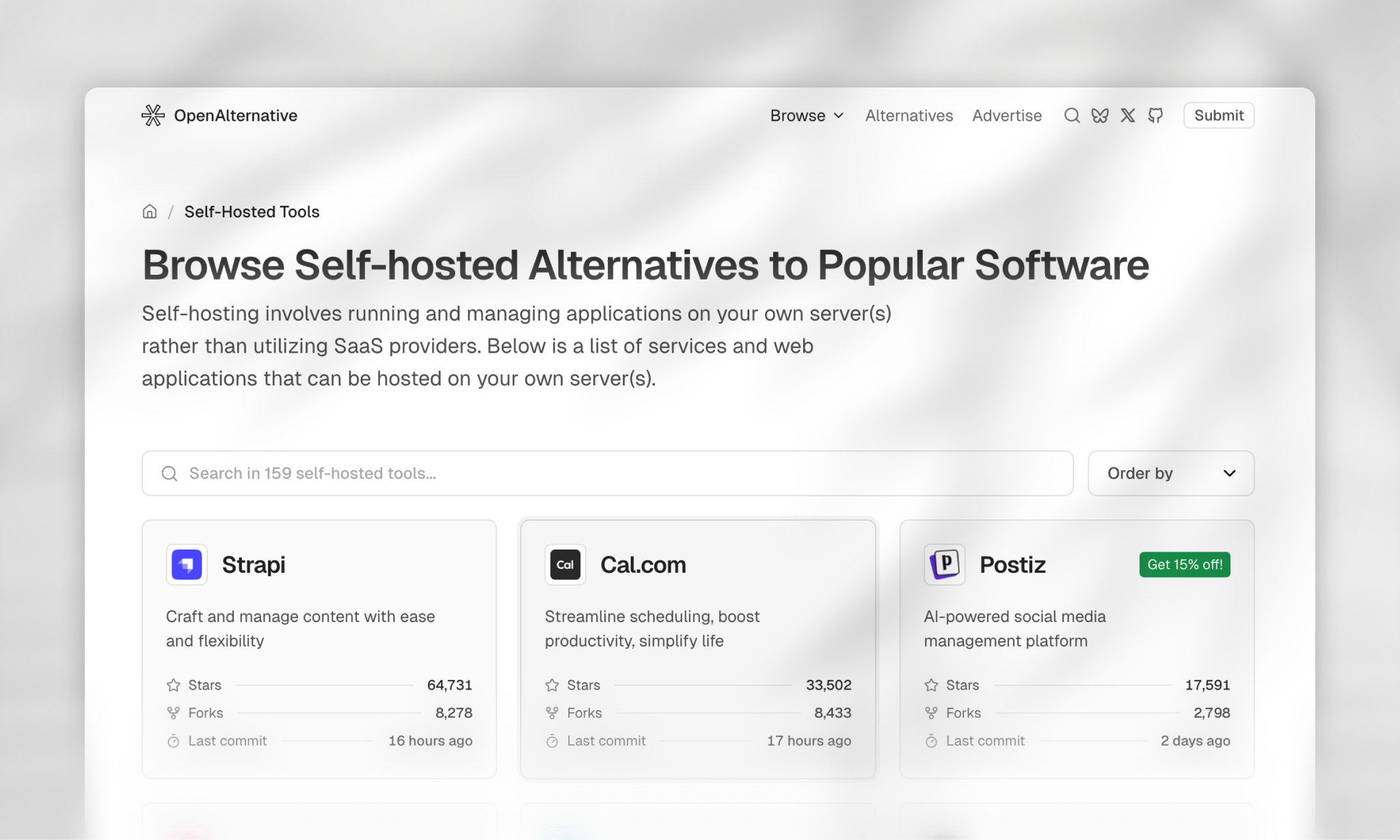The image size is (1400, 840).
Task: Select Self-Hosted Tools breadcrumb text
Action: pos(252,212)
